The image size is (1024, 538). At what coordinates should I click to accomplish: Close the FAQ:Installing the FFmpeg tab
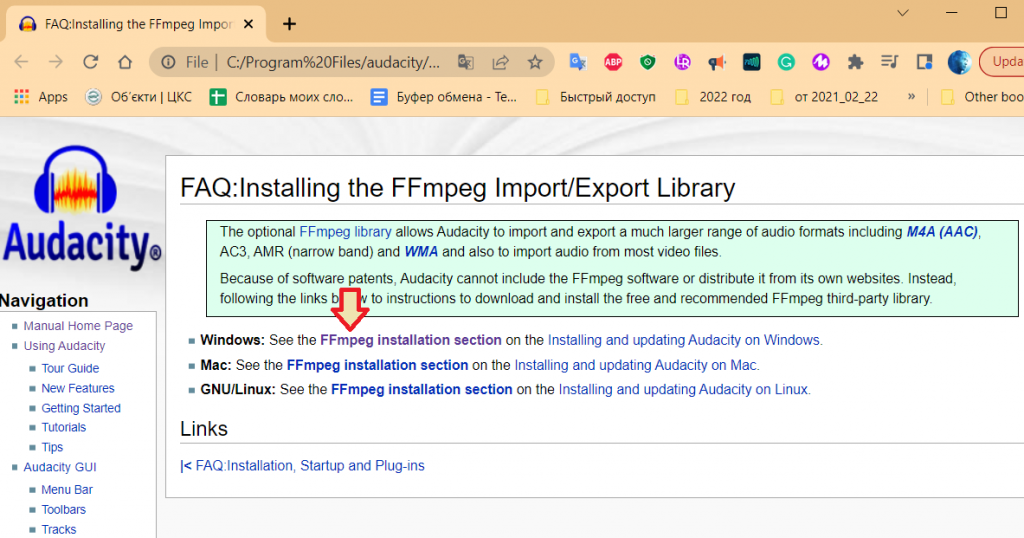click(248, 24)
